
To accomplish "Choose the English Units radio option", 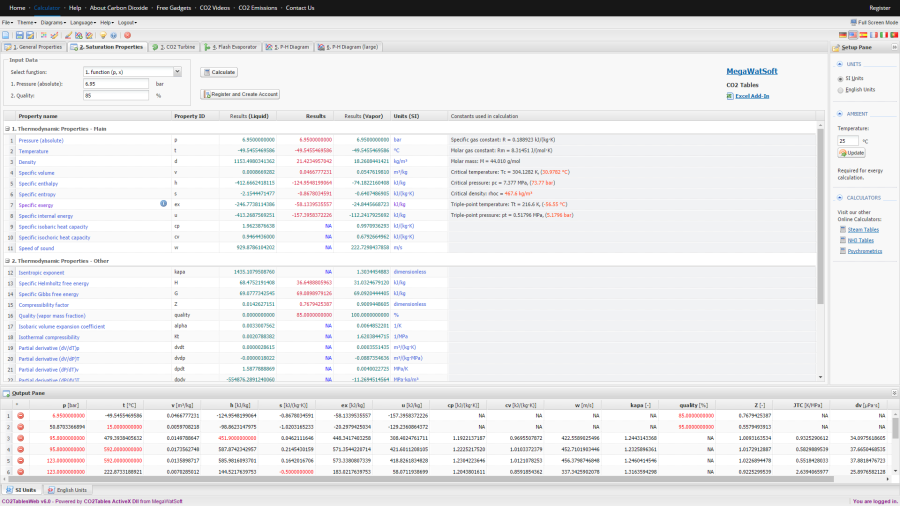I will pyautogui.click(x=839, y=89).
